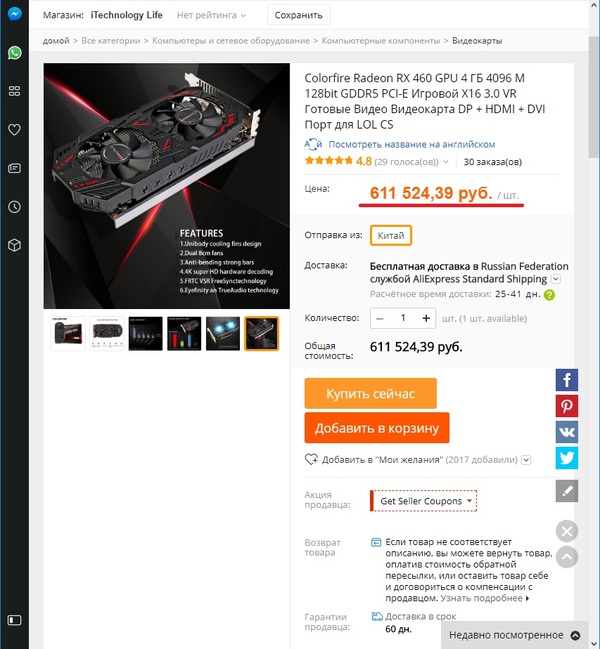
Task: Share the product on VK
Action: pos(566,432)
